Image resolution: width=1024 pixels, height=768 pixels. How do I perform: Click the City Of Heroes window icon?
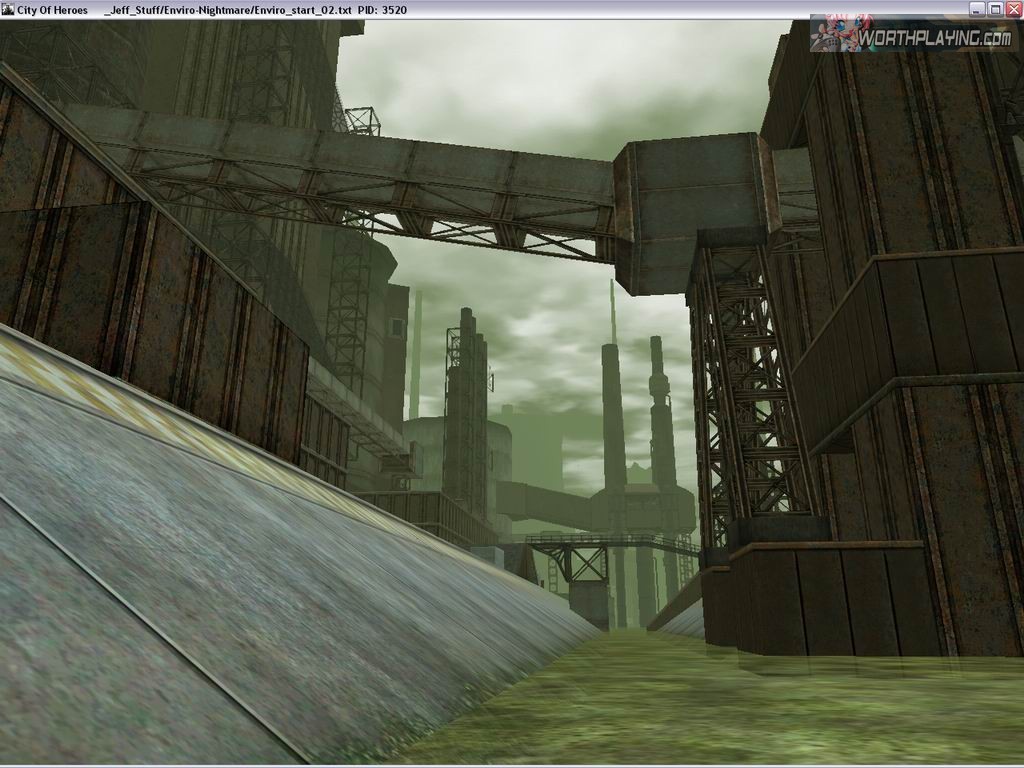coord(8,9)
